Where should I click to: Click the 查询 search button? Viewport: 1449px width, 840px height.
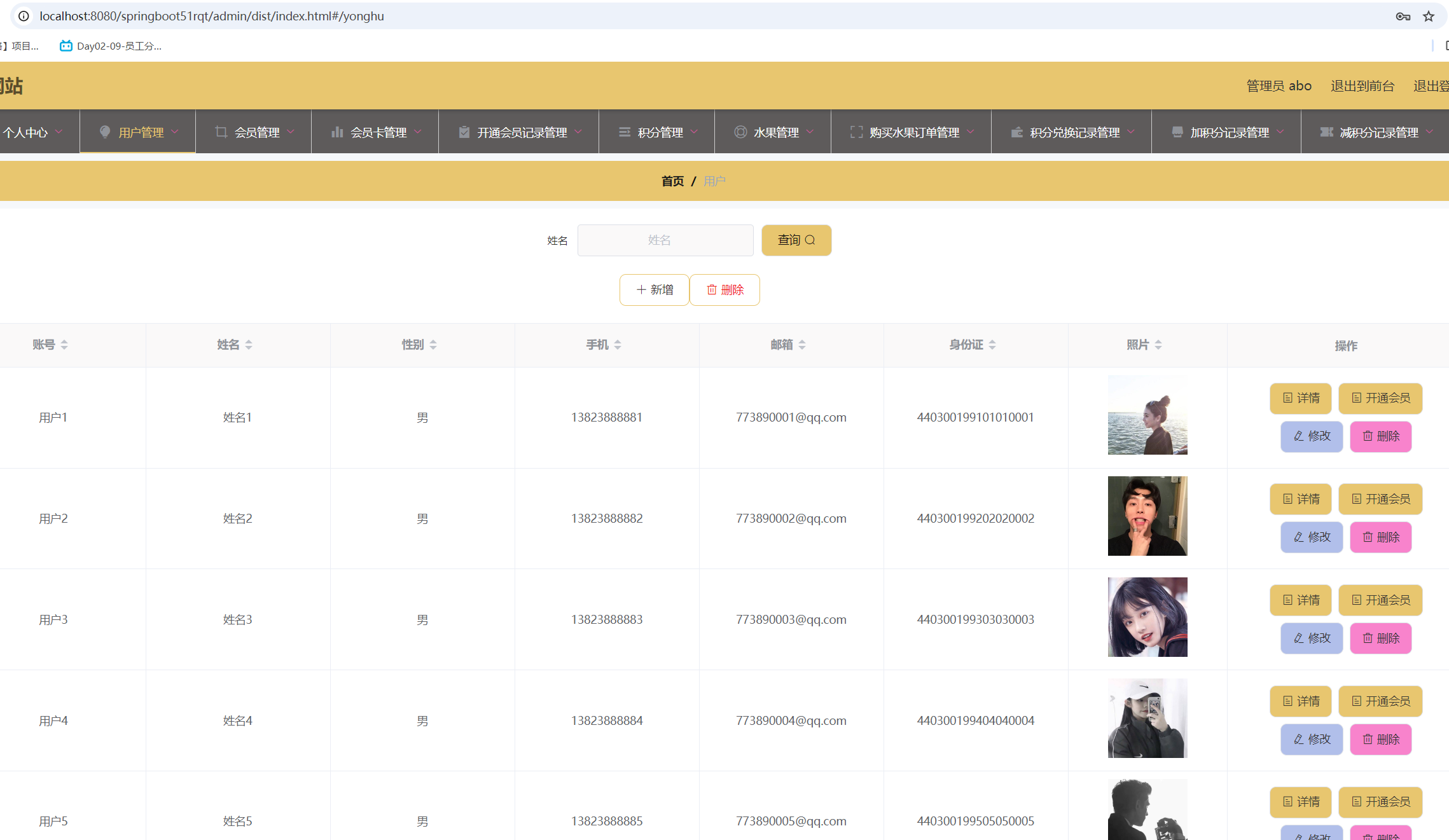(x=796, y=240)
